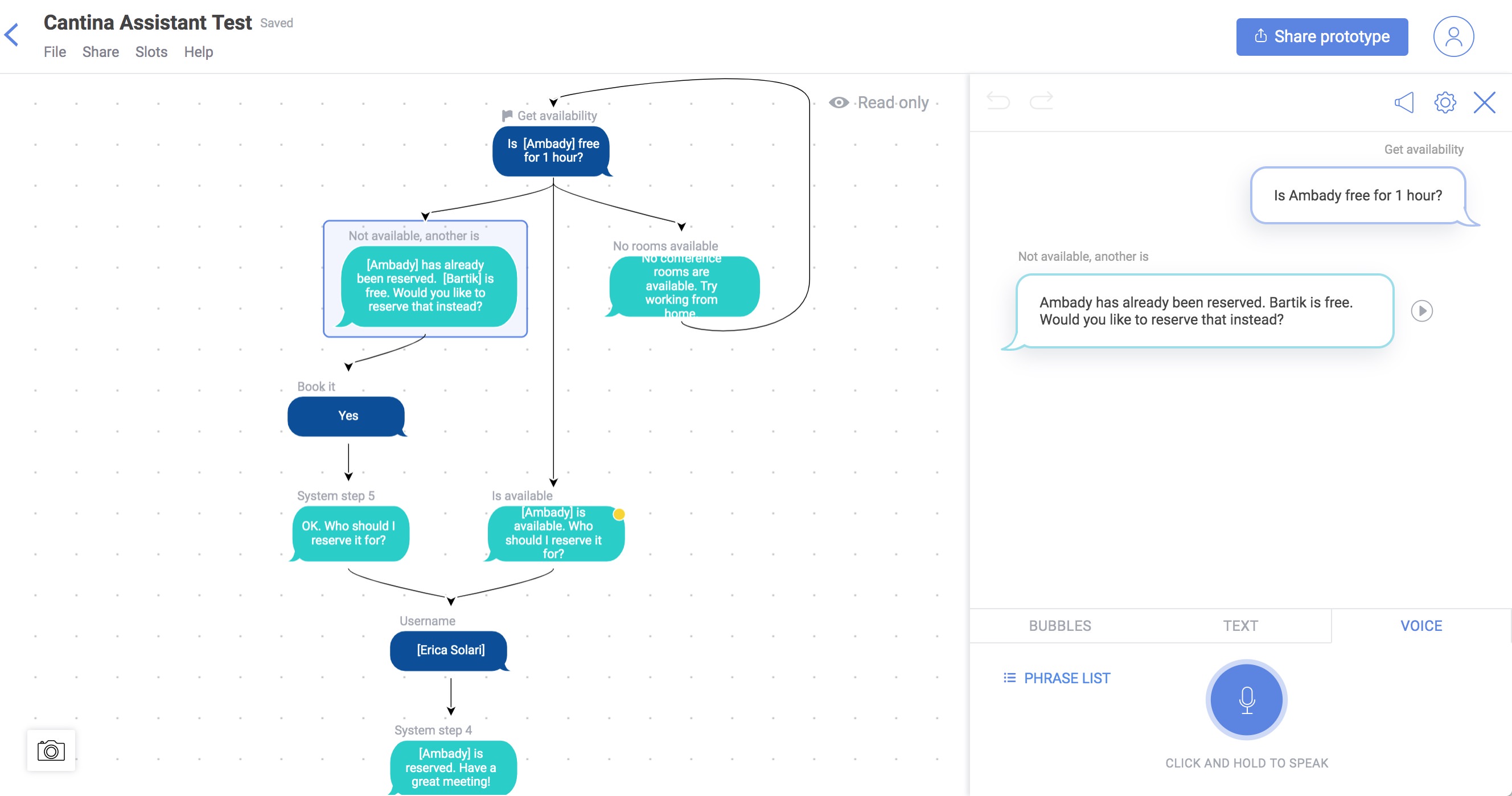Viewport: 1512px width, 796px height.
Task: Select the 'Yes' Book it bubble
Action: [347, 416]
